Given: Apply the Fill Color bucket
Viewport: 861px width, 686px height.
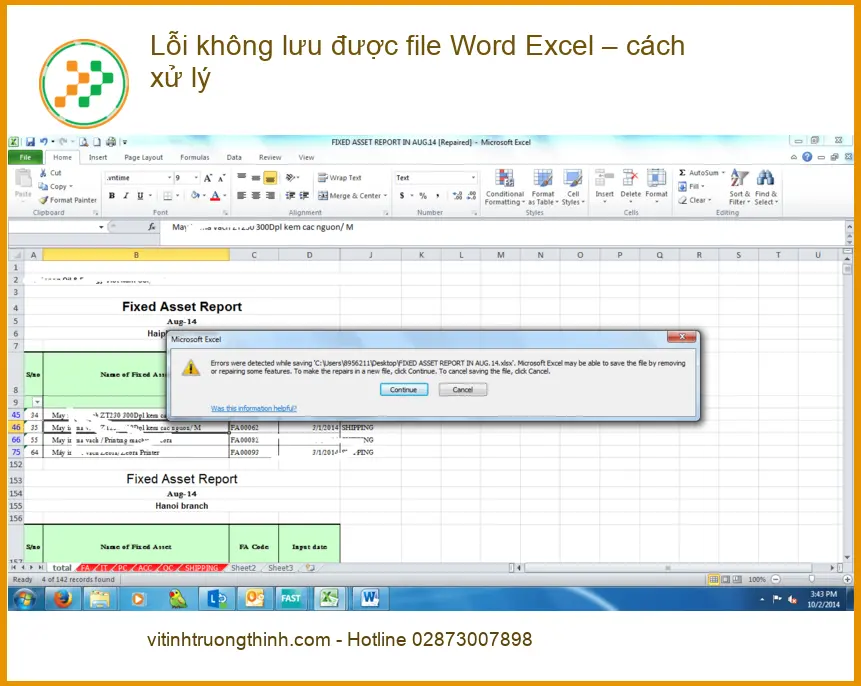Looking at the screenshot, I should click(195, 196).
